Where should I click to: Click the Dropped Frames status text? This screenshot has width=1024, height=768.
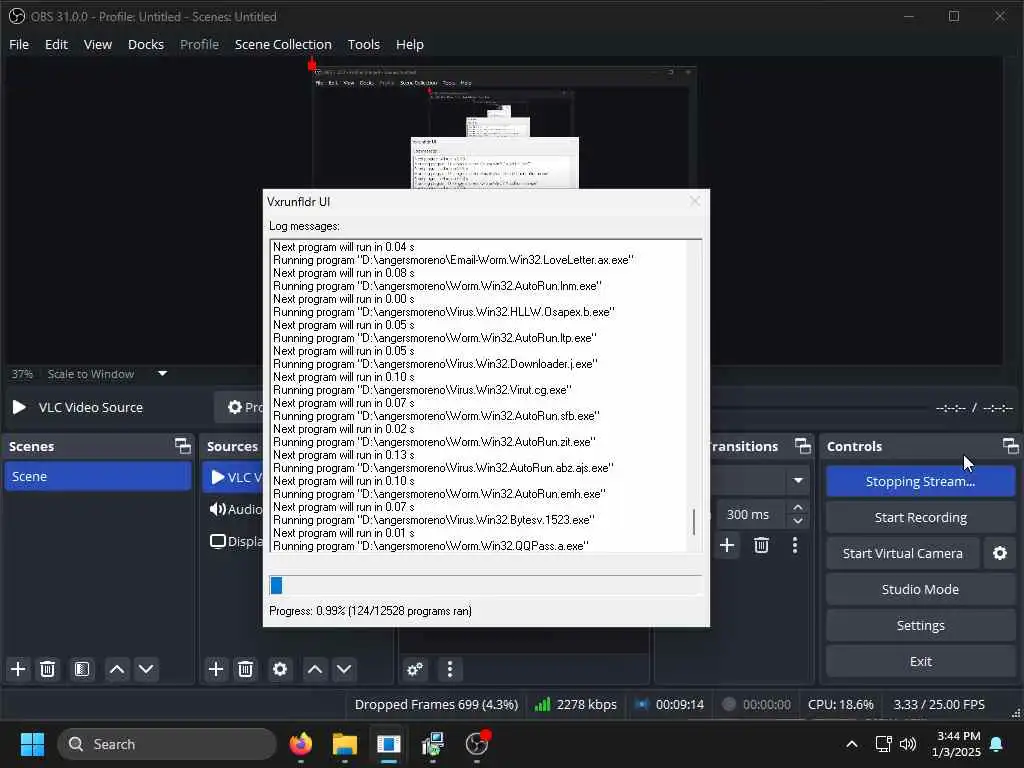point(436,705)
